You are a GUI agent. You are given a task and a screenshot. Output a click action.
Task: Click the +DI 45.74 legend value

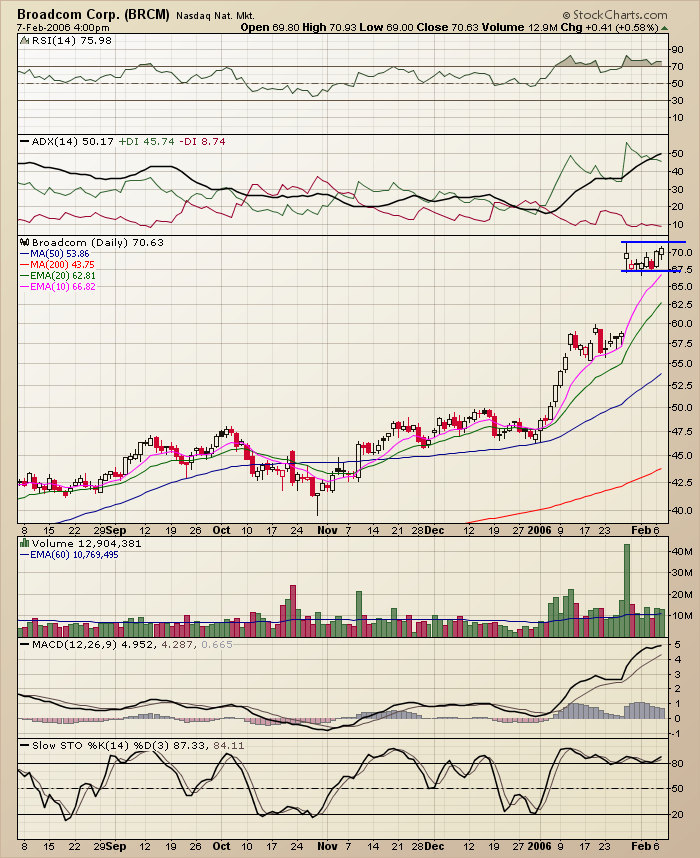coord(146,142)
